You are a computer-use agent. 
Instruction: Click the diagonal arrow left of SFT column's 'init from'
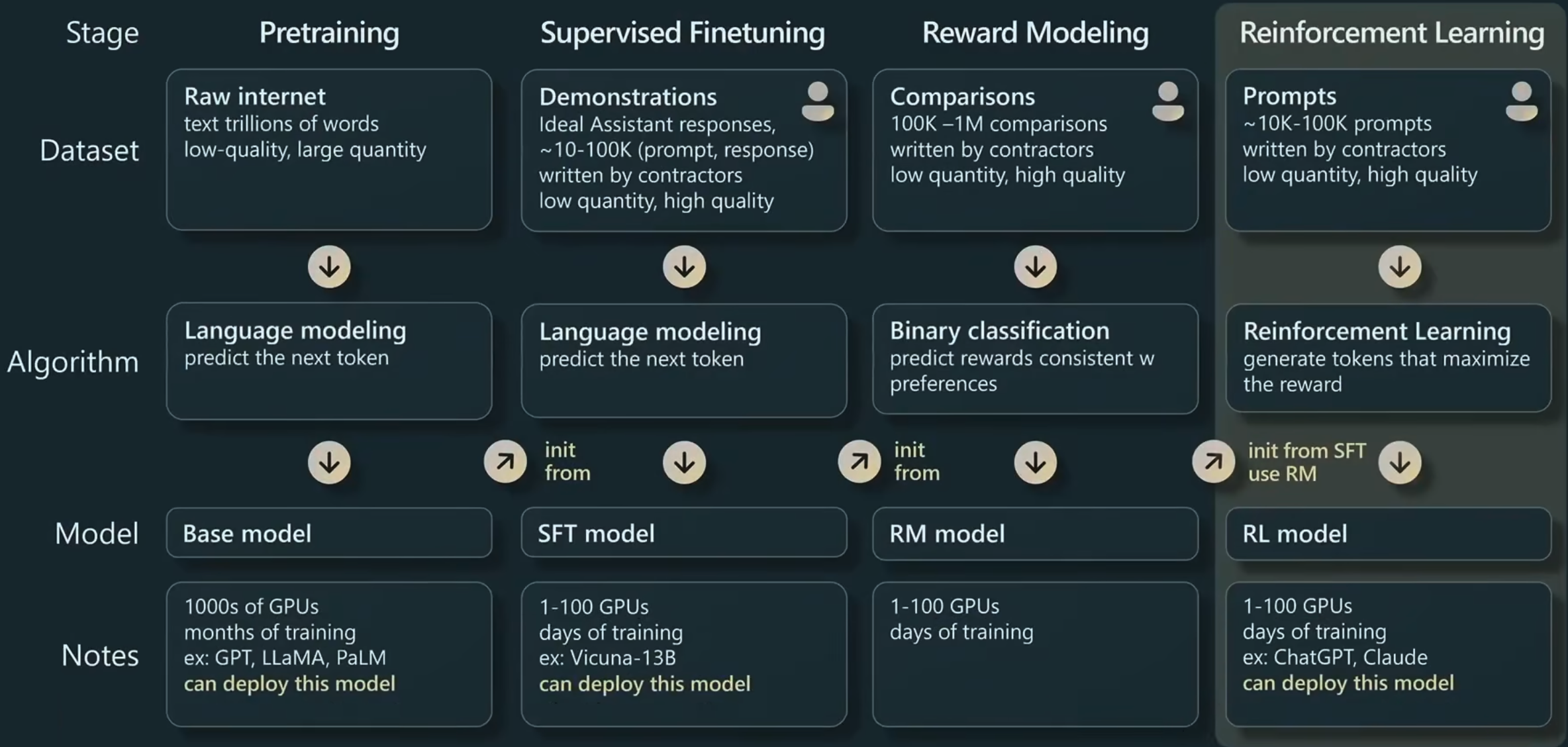pos(505,462)
